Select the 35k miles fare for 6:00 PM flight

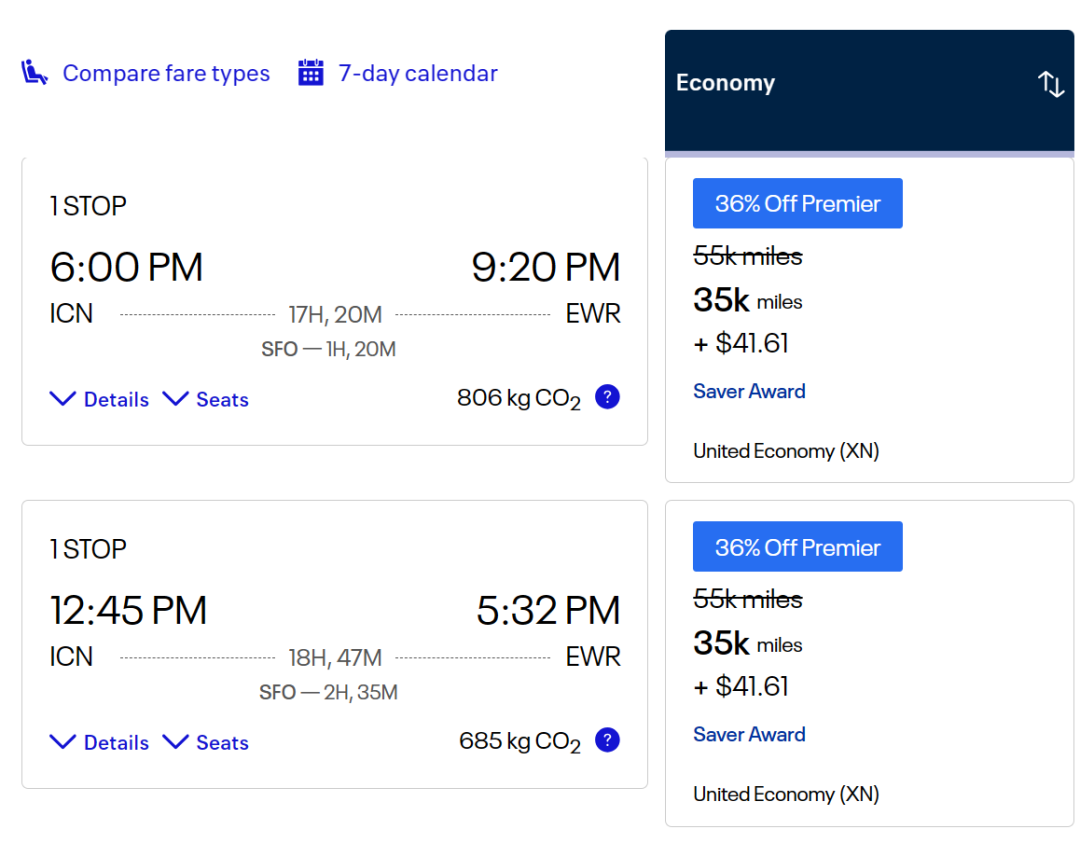click(869, 320)
